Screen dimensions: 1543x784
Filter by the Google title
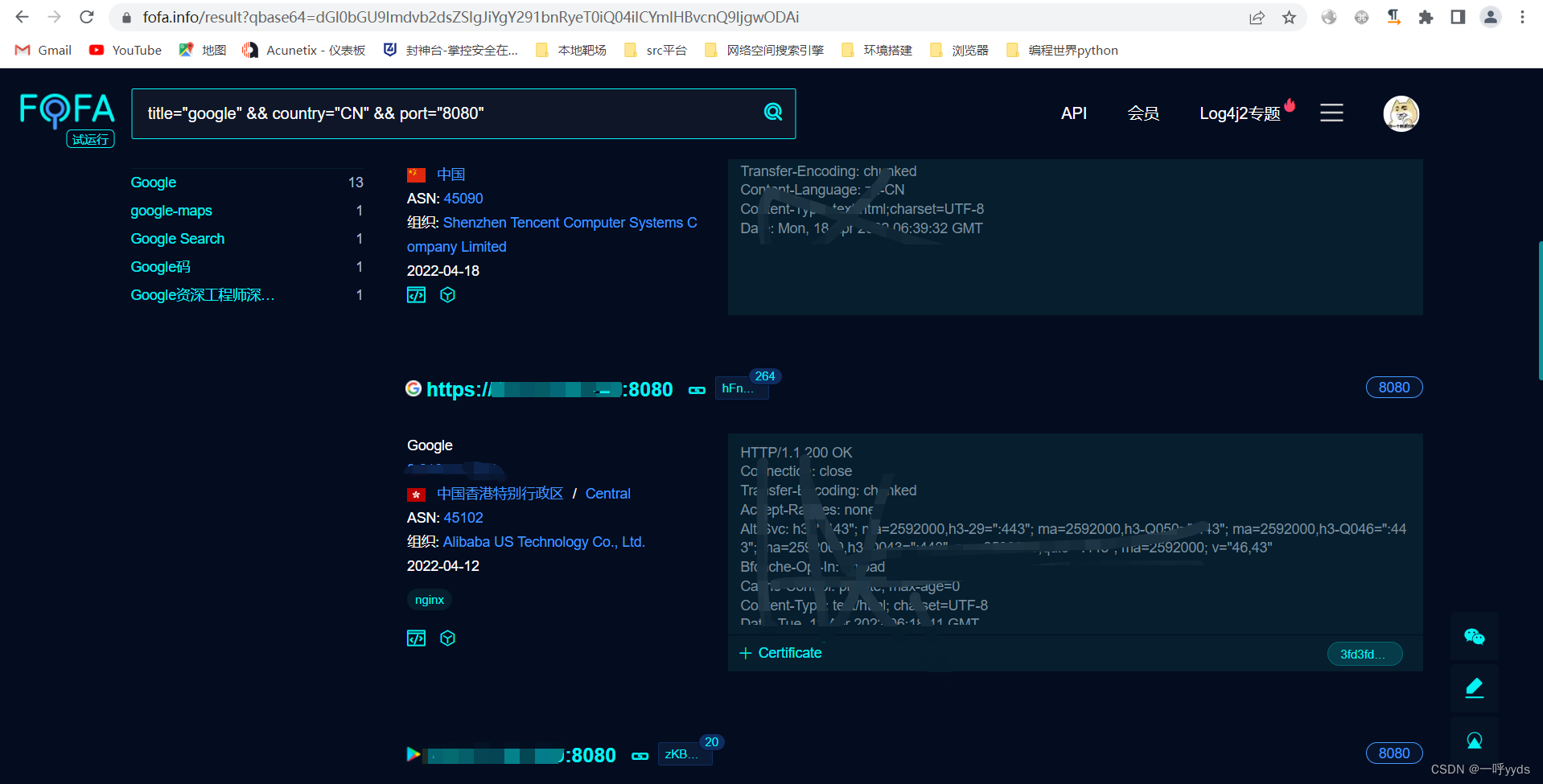(154, 183)
